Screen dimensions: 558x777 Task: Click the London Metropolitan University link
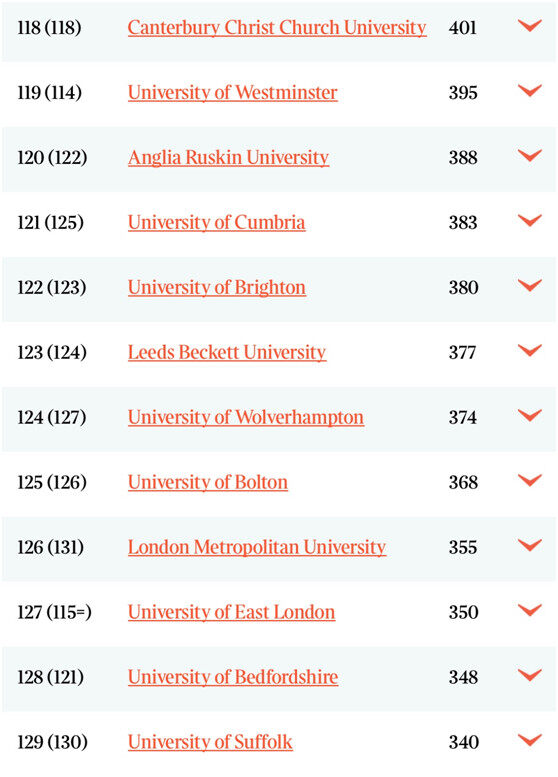click(x=257, y=547)
